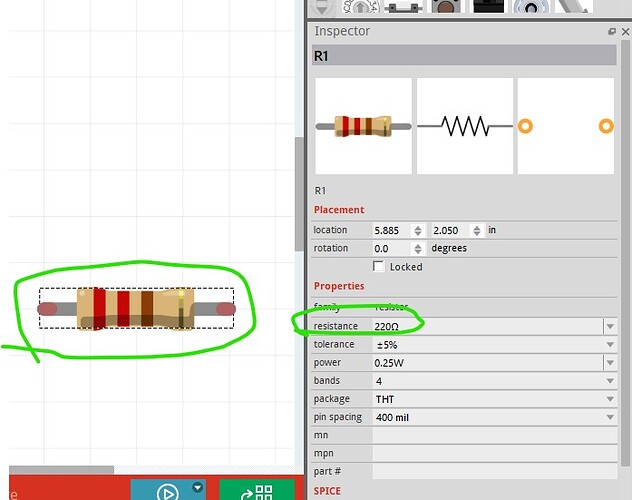The image size is (632, 500).
Task: Open the pin spacing 400 mil dropdown
Action: (x=609, y=417)
